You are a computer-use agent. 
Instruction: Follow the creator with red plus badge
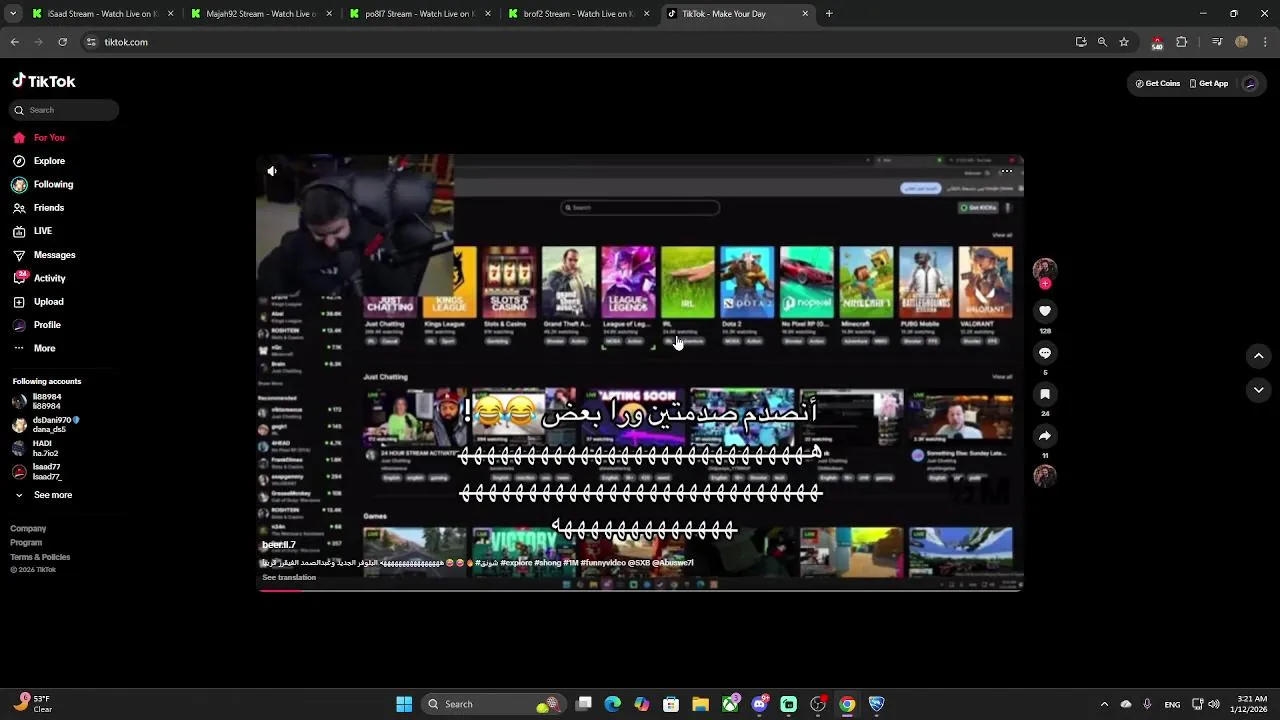(1045, 284)
